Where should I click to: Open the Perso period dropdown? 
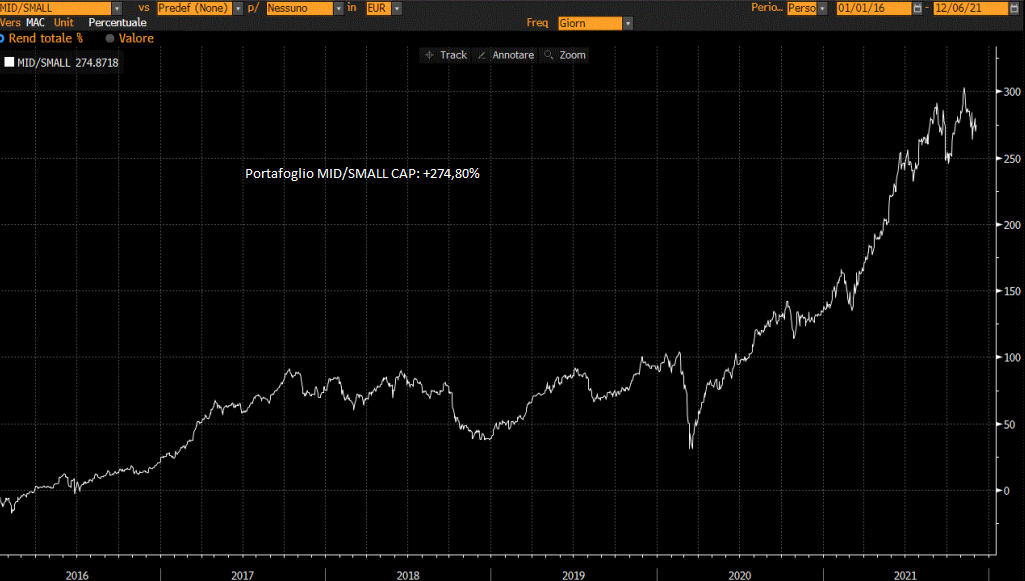pos(823,8)
